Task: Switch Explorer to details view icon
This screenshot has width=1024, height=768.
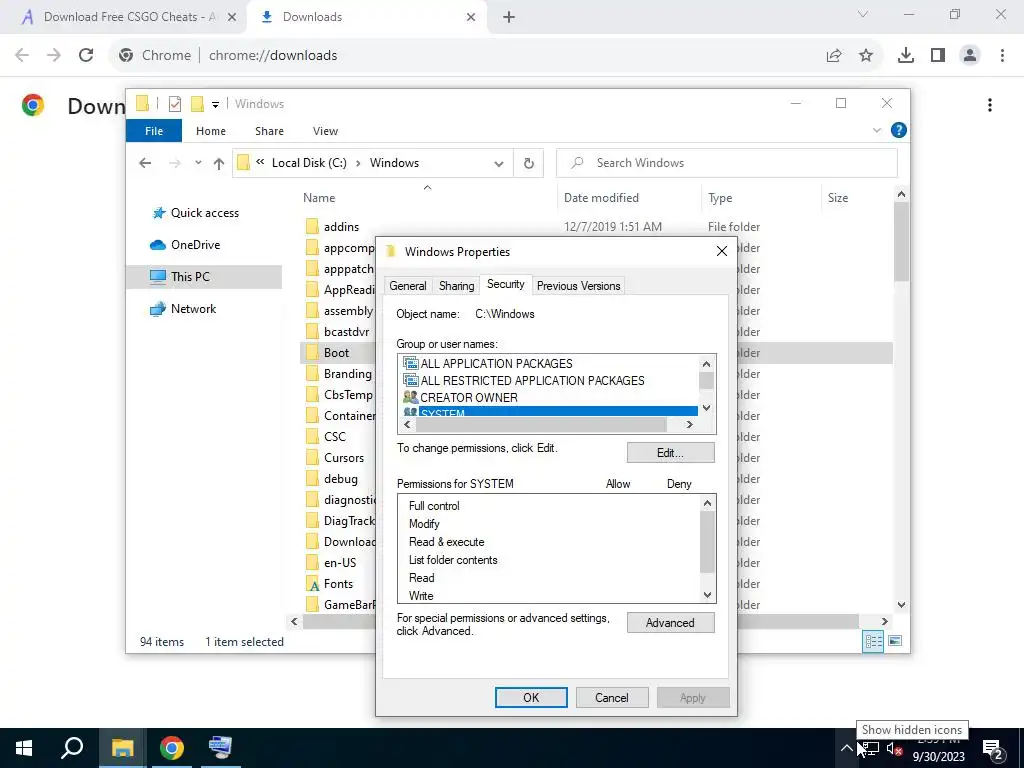Action: pos(873,641)
